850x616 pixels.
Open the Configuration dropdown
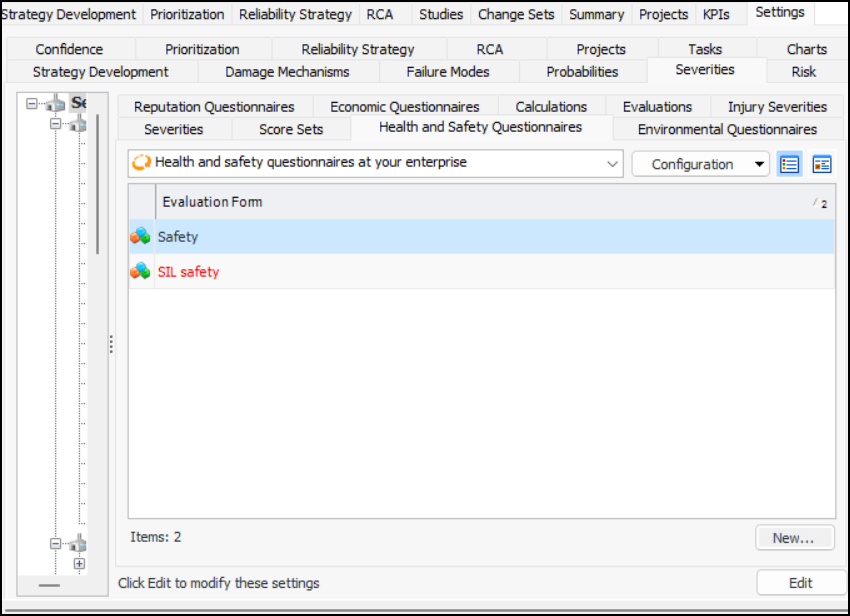tap(700, 164)
